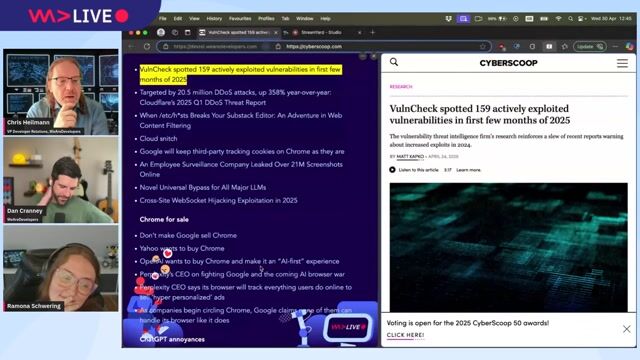Open Employee Surveillance 21M Screenshots link
Screen dimensions: 640x360
241,169
